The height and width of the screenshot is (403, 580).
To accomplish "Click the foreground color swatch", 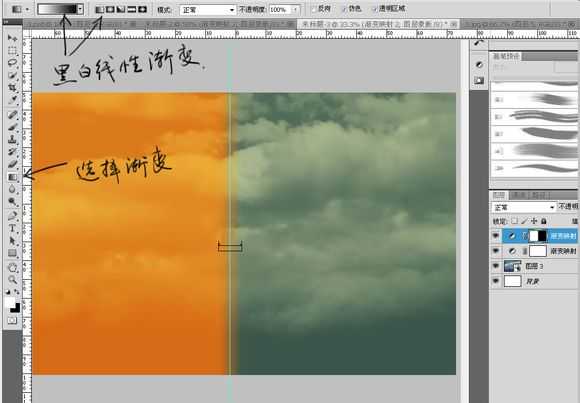I will point(10,302).
